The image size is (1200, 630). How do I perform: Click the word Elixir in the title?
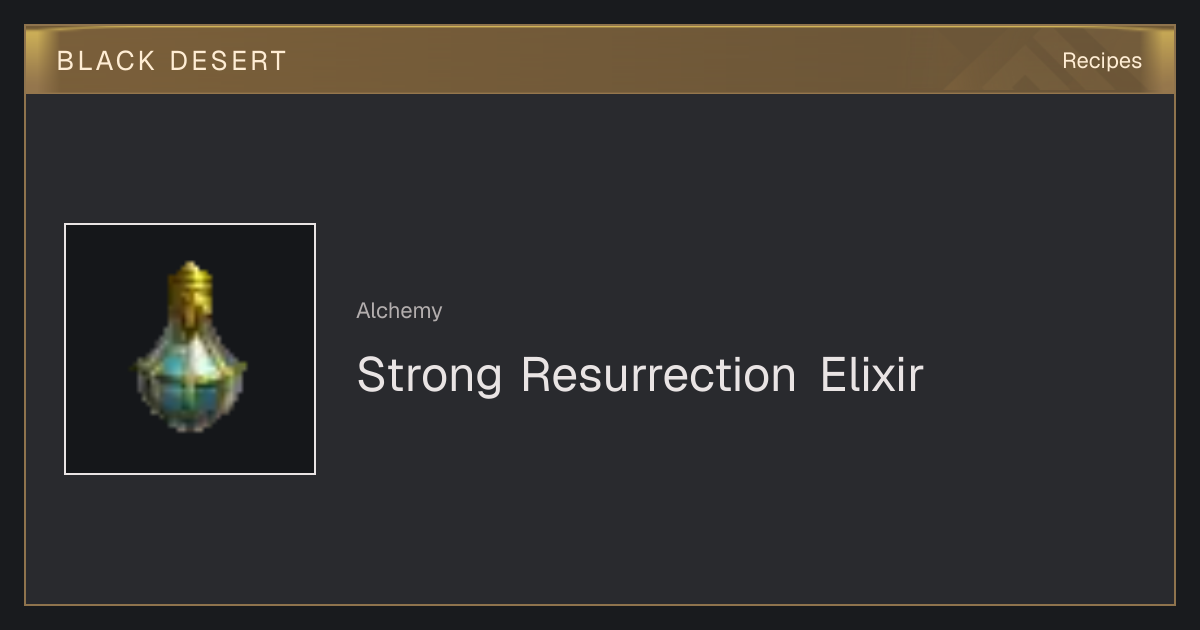[x=871, y=375]
